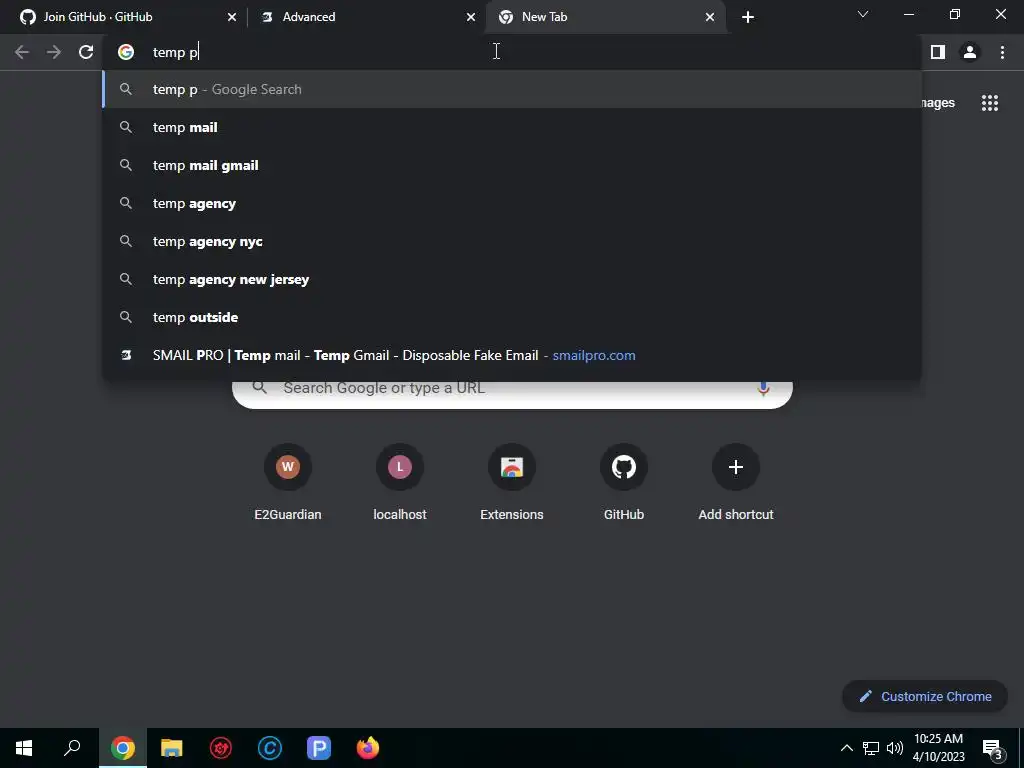Open the blue C taskbar app
Viewport: 1024px width, 768px height.
(270, 748)
